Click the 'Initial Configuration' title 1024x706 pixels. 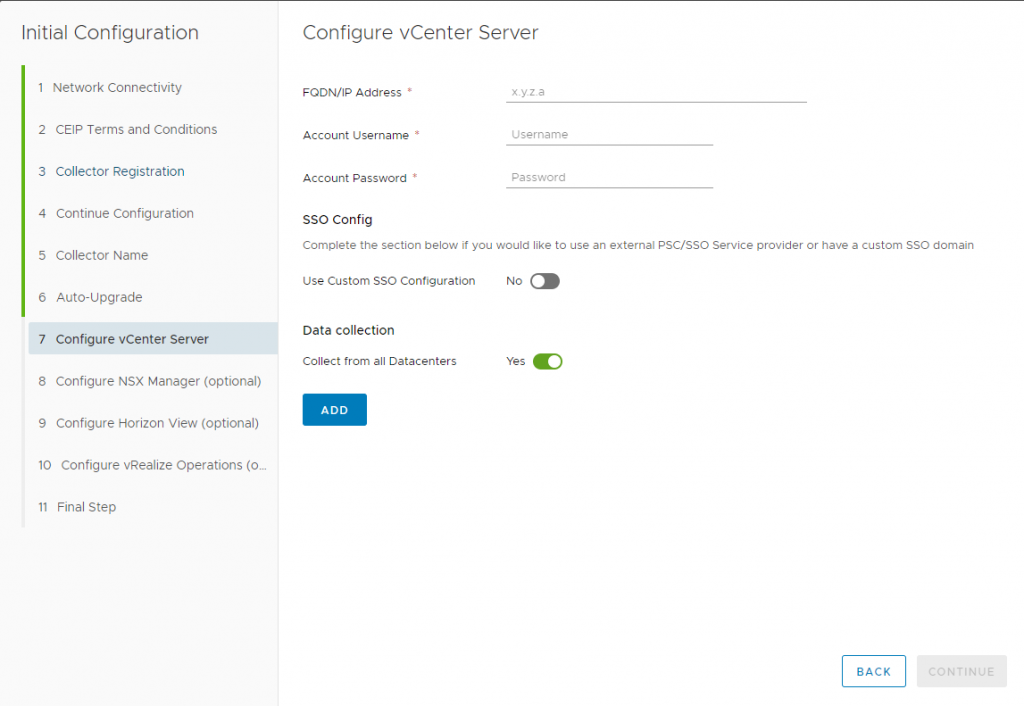[x=110, y=33]
